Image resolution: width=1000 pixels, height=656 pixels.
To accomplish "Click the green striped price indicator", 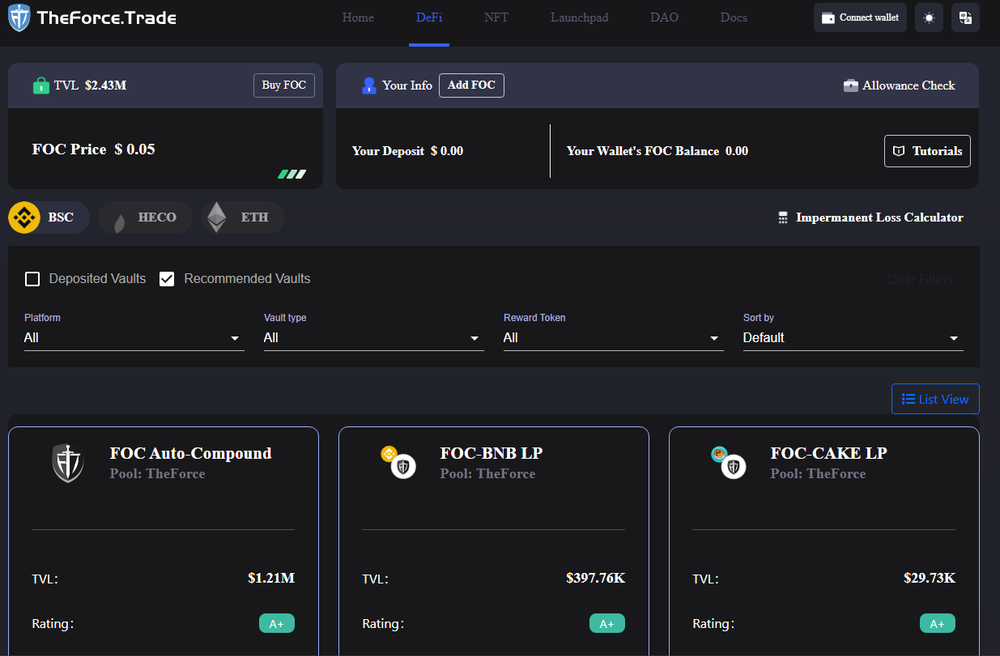I will pos(291,174).
